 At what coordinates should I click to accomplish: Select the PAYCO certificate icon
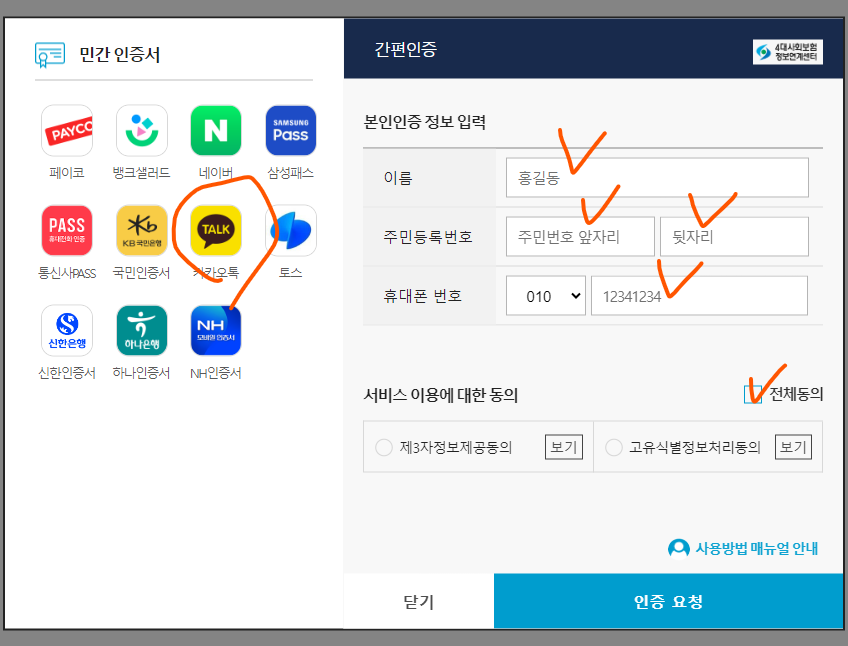(x=67, y=130)
